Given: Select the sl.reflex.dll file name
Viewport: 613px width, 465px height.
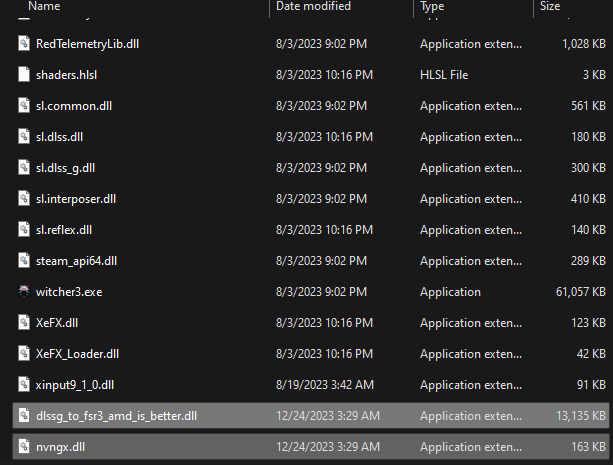Looking at the screenshot, I should pyautogui.click(x=64, y=230).
